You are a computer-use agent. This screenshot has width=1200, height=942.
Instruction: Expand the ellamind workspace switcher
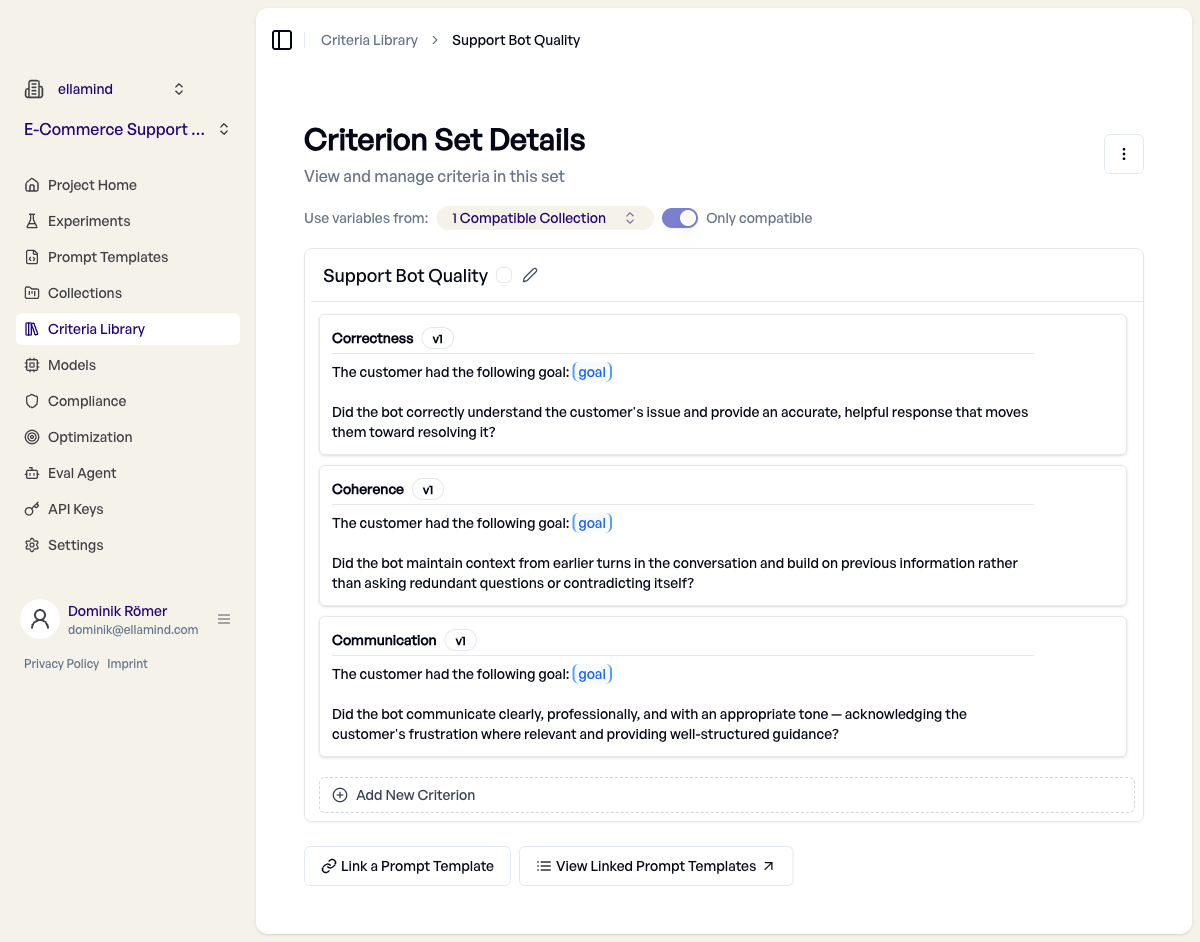click(x=178, y=88)
